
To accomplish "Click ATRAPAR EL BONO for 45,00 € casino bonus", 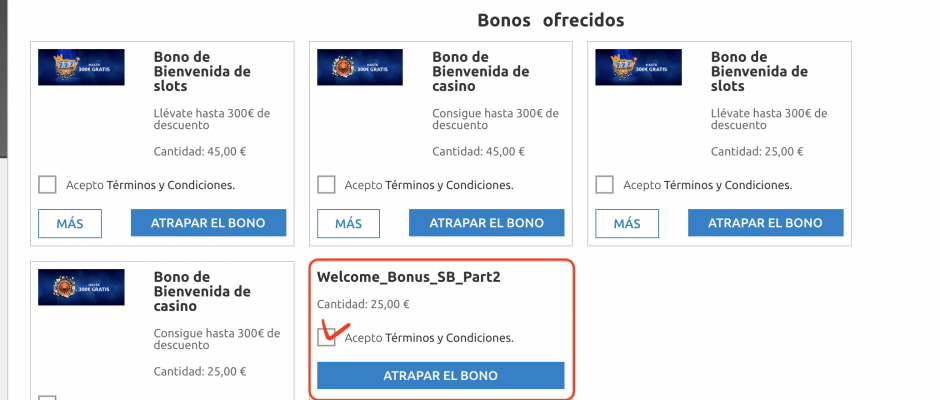I will click(x=487, y=223).
